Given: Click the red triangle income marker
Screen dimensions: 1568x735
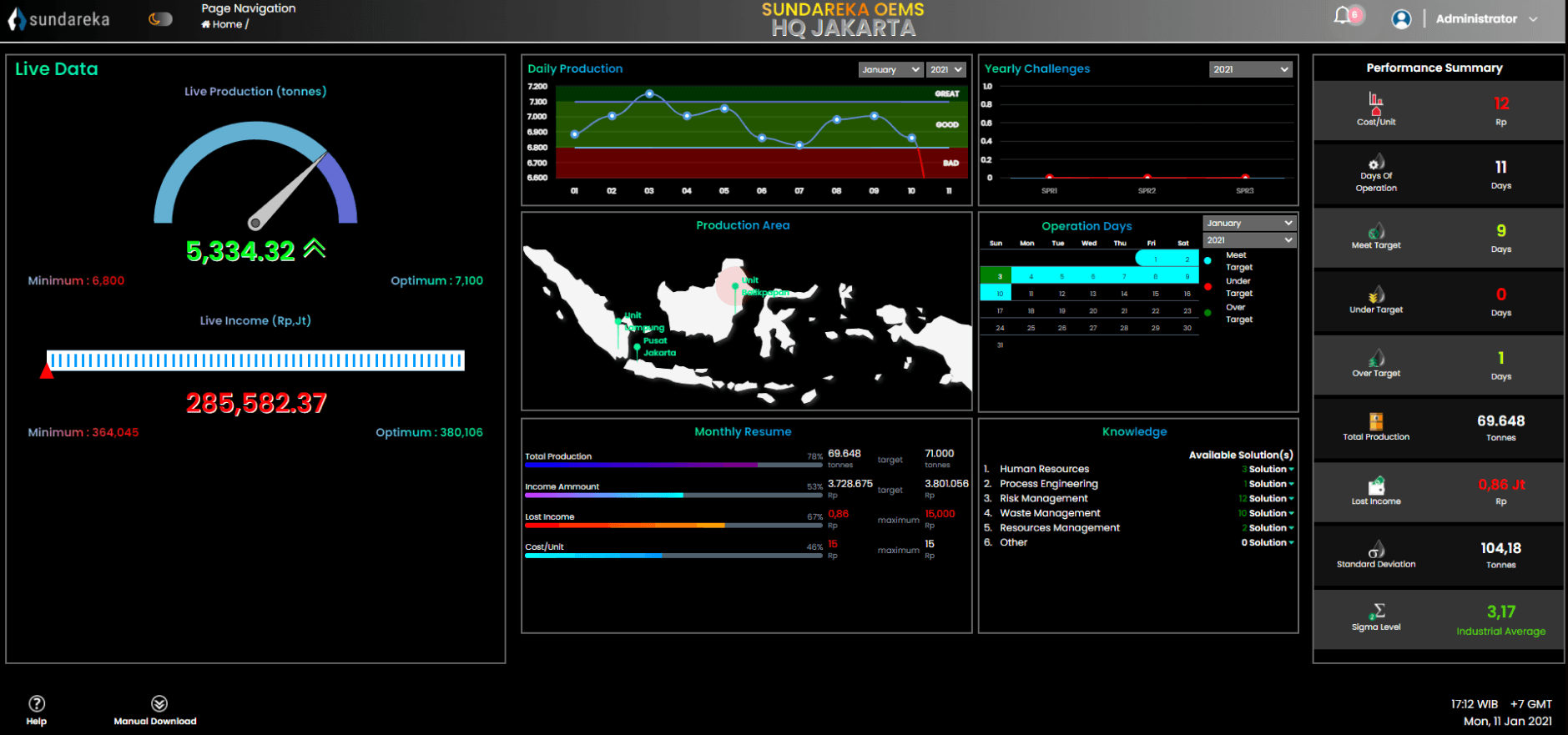Looking at the screenshot, I should [47, 370].
